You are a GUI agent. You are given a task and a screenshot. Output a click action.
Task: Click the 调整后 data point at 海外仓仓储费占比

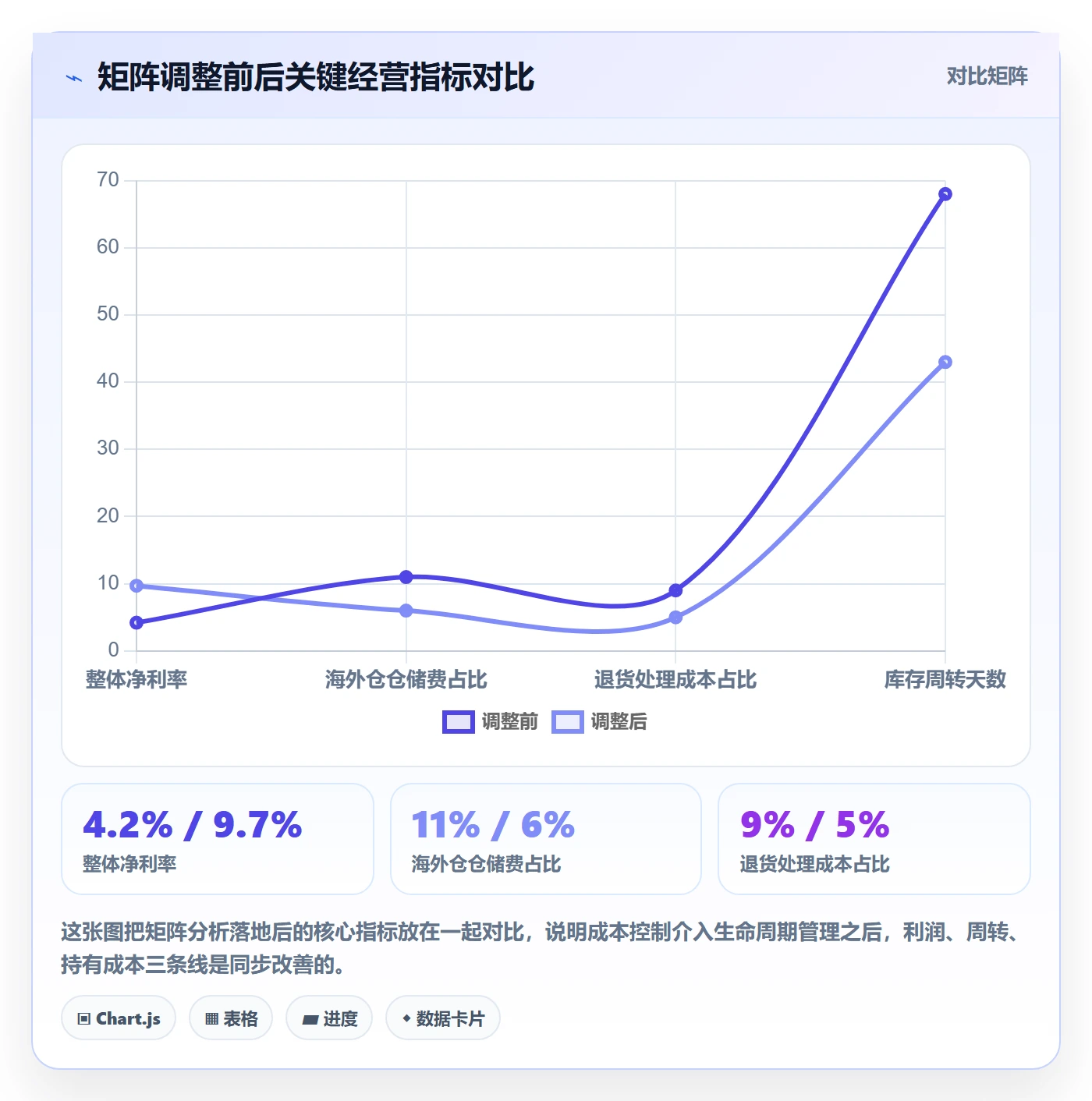point(406,611)
